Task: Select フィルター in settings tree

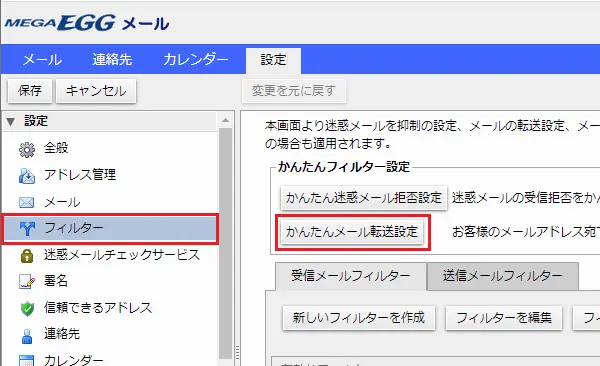Action: (110, 229)
